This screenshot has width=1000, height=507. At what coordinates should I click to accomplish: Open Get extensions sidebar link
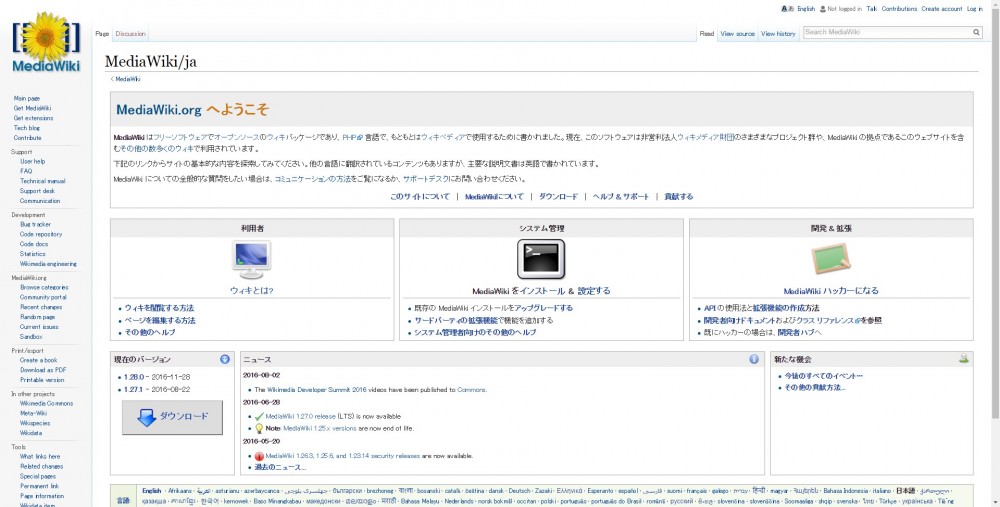[33, 118]
